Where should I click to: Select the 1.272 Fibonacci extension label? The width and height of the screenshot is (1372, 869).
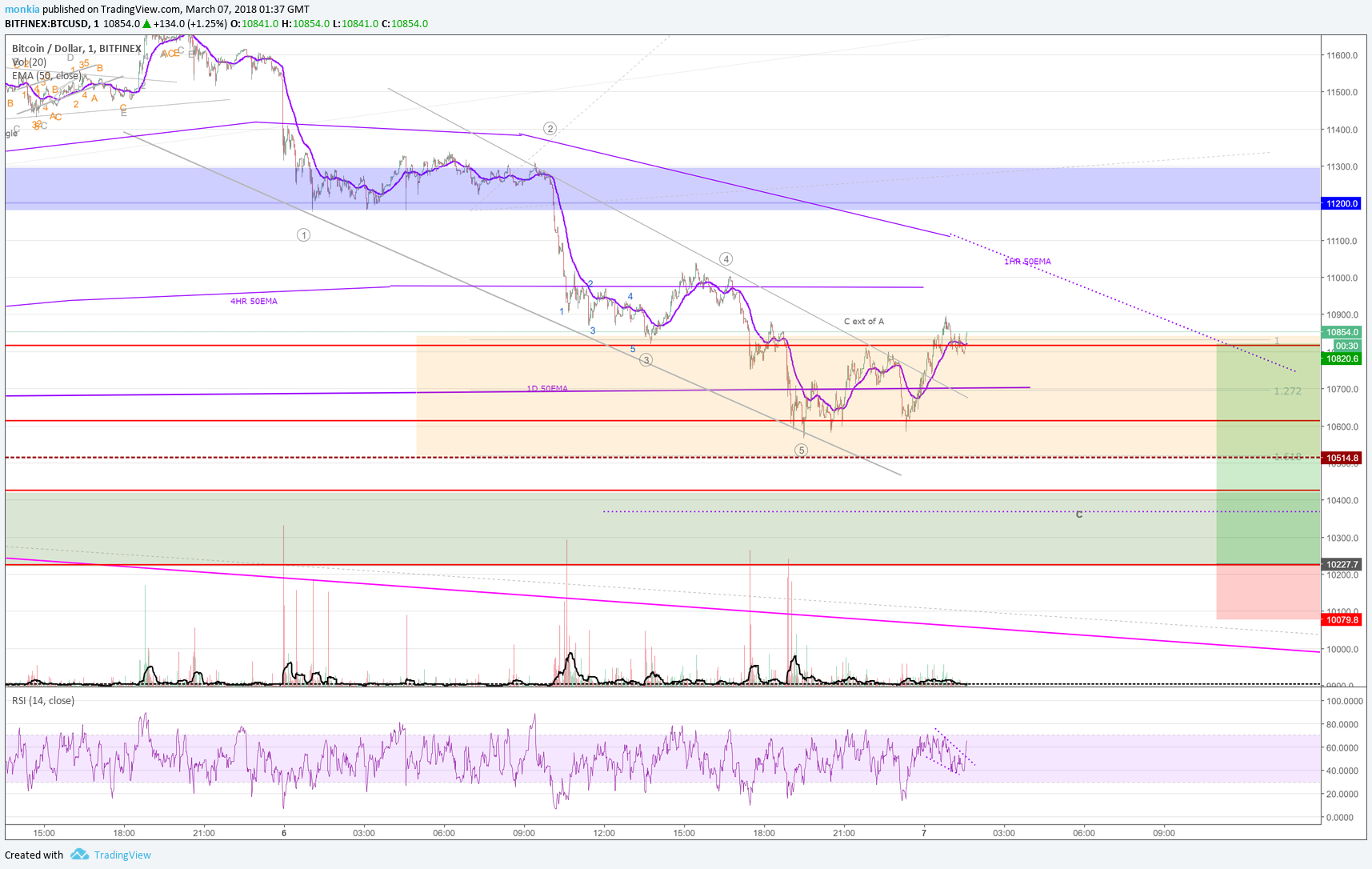[1287, 391]
